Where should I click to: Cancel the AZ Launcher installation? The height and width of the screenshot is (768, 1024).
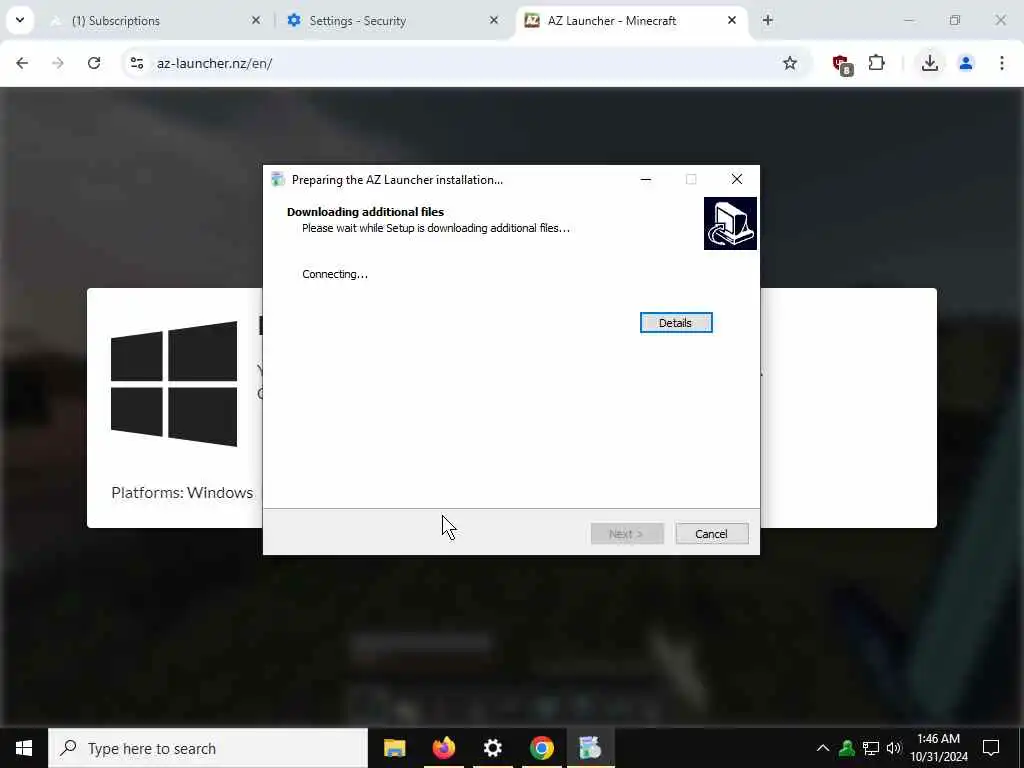[x=711, y=534]
